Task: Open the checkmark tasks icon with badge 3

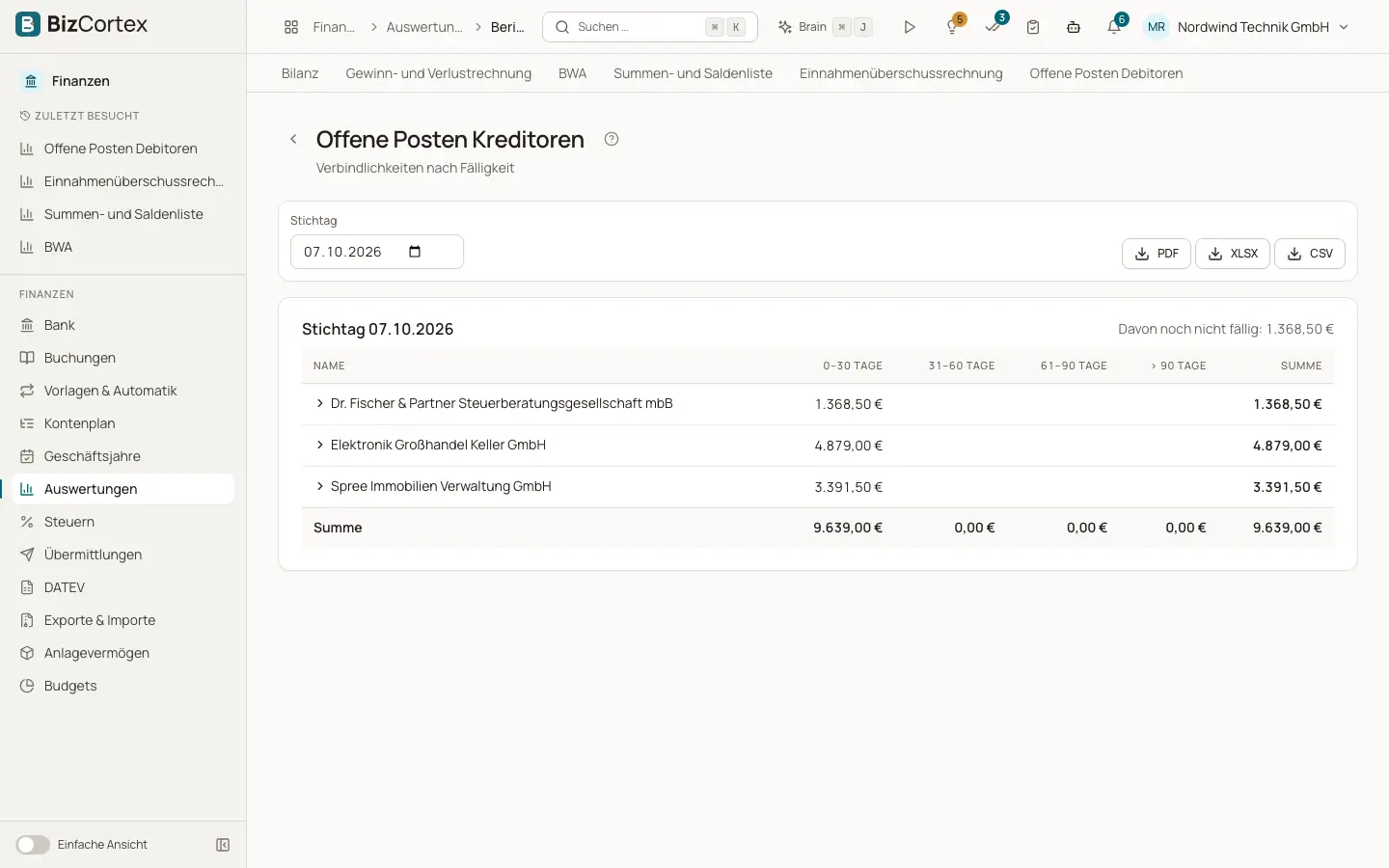Action: 994,27
